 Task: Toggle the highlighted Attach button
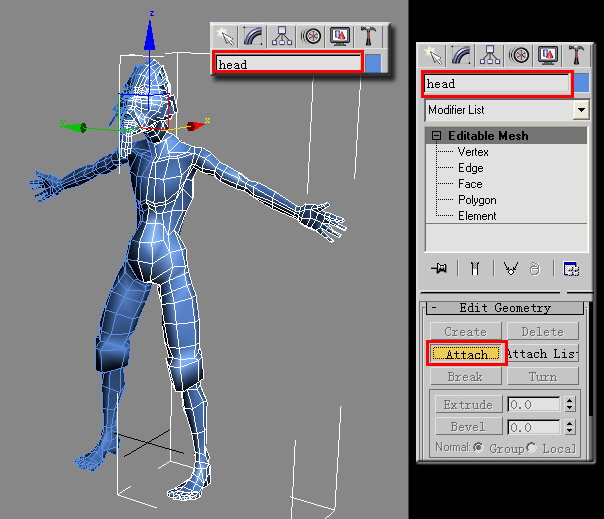click(467, 354)
